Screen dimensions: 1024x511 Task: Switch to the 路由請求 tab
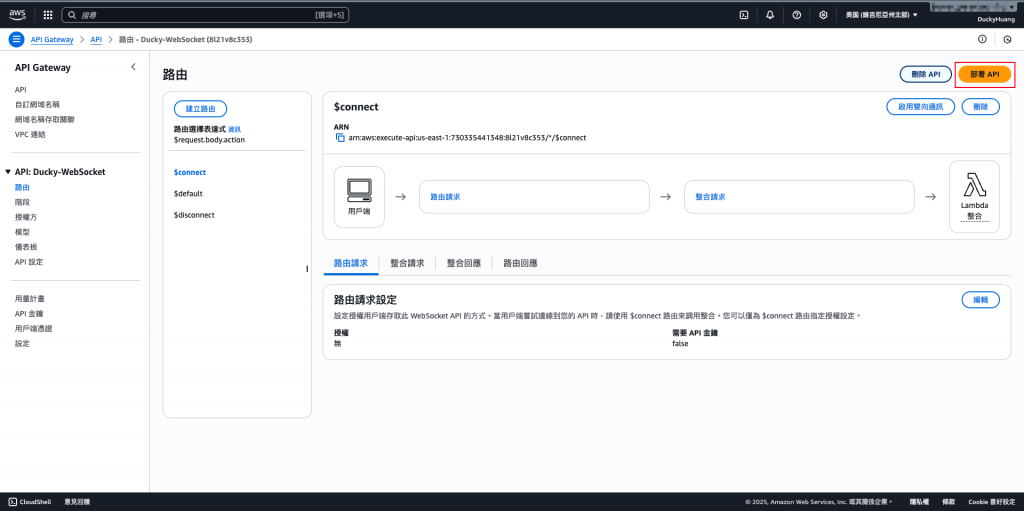pos(351,263)
